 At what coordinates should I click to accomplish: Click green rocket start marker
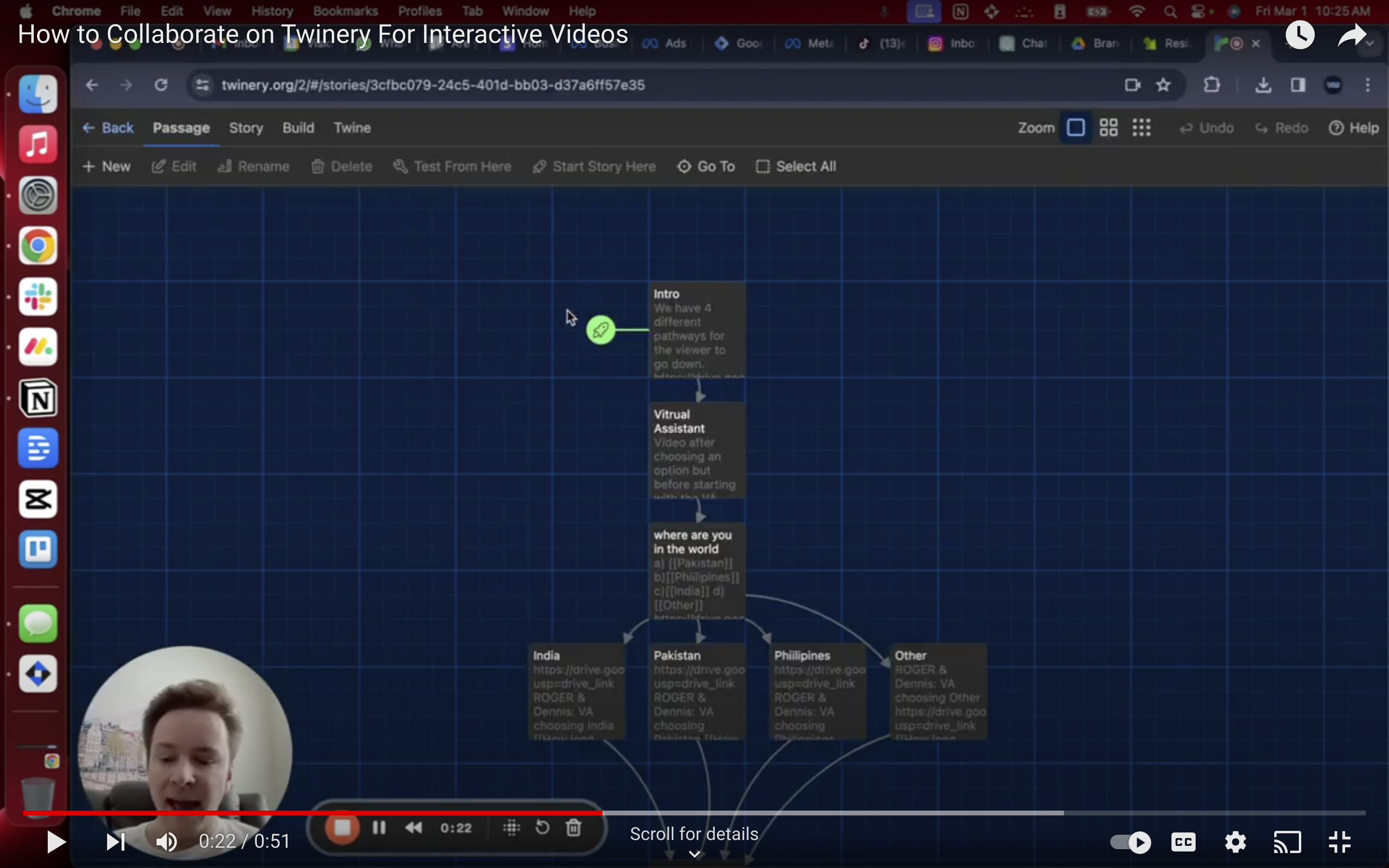coord(600,330)
